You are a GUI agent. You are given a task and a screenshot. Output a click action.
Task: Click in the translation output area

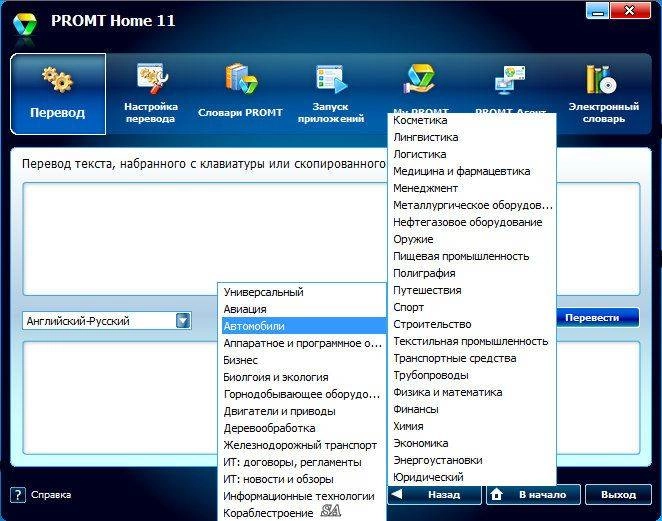click(x=120, y=397)
